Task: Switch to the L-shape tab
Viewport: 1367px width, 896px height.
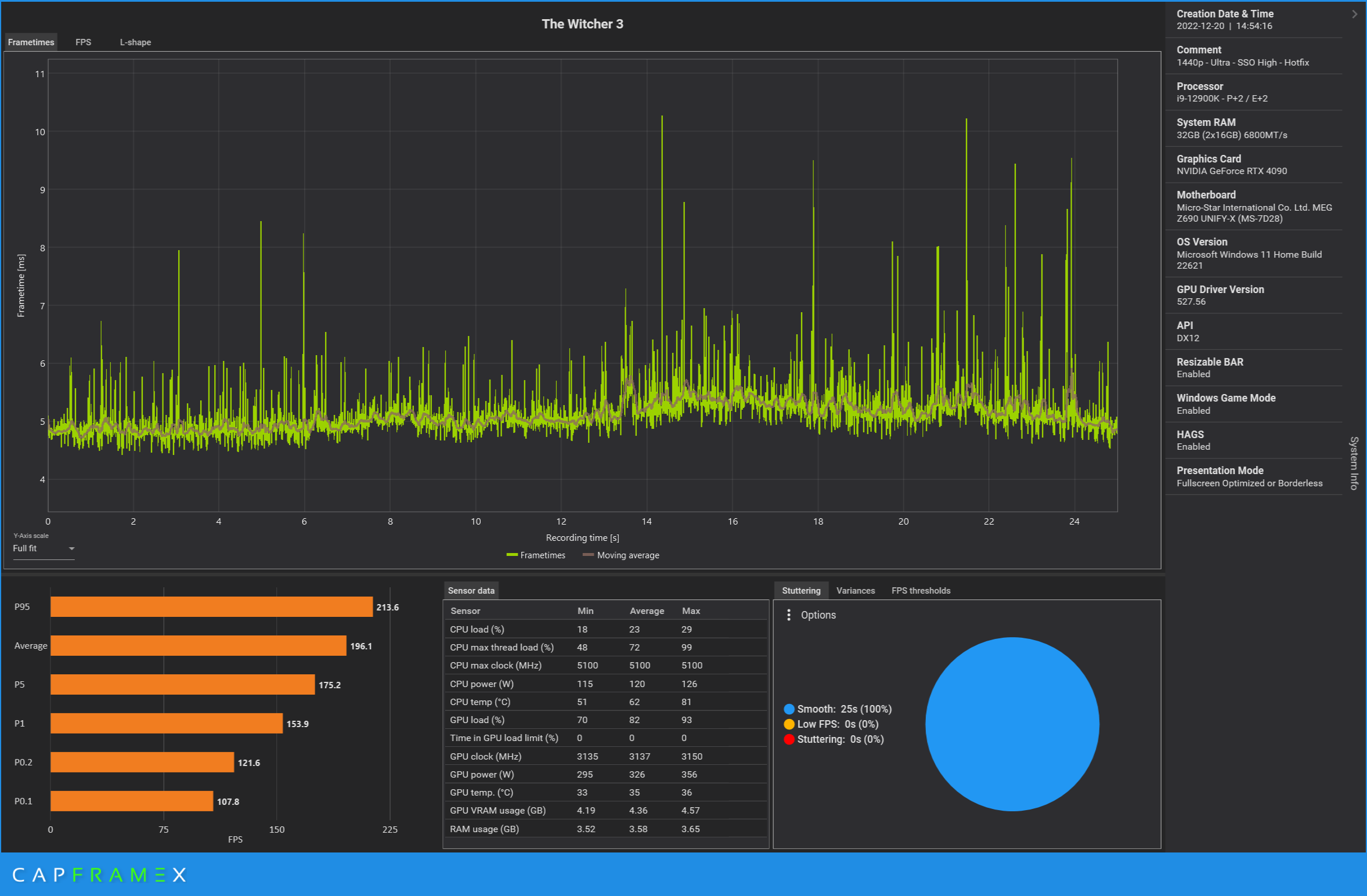Action: tap(135, 42)
